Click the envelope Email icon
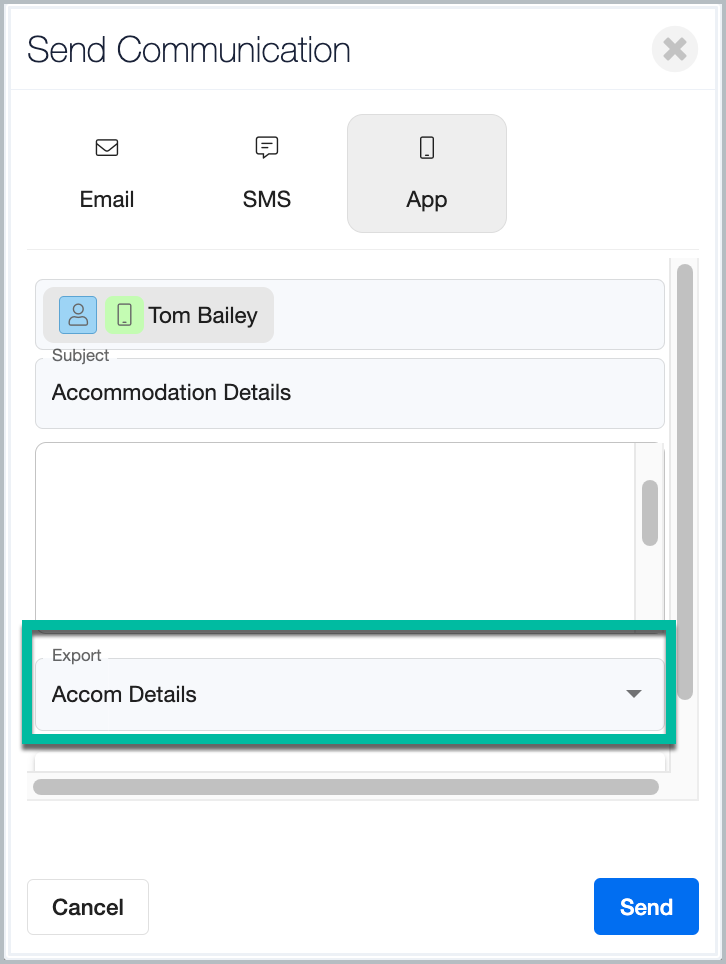The width and height of the screenshot is (726, 964). (107, 148)
